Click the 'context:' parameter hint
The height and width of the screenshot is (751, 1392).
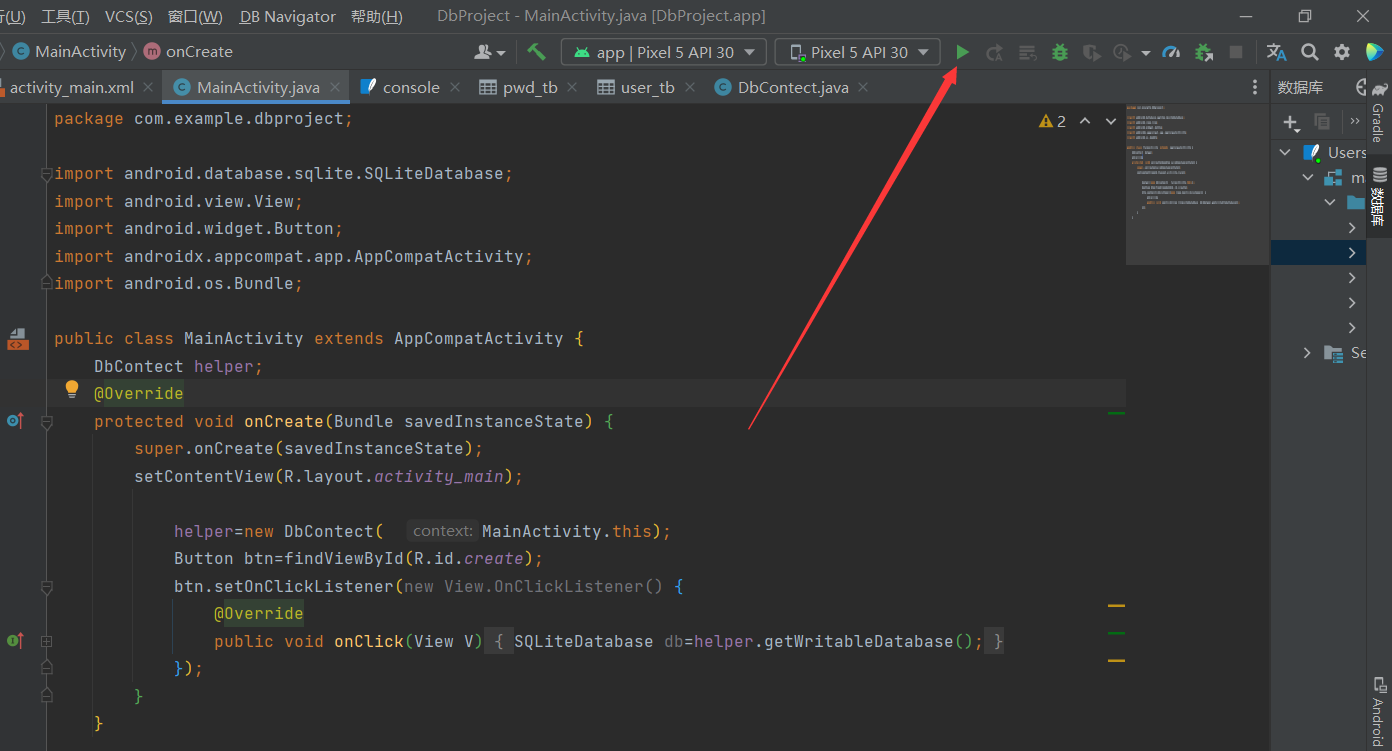point(442,532)
